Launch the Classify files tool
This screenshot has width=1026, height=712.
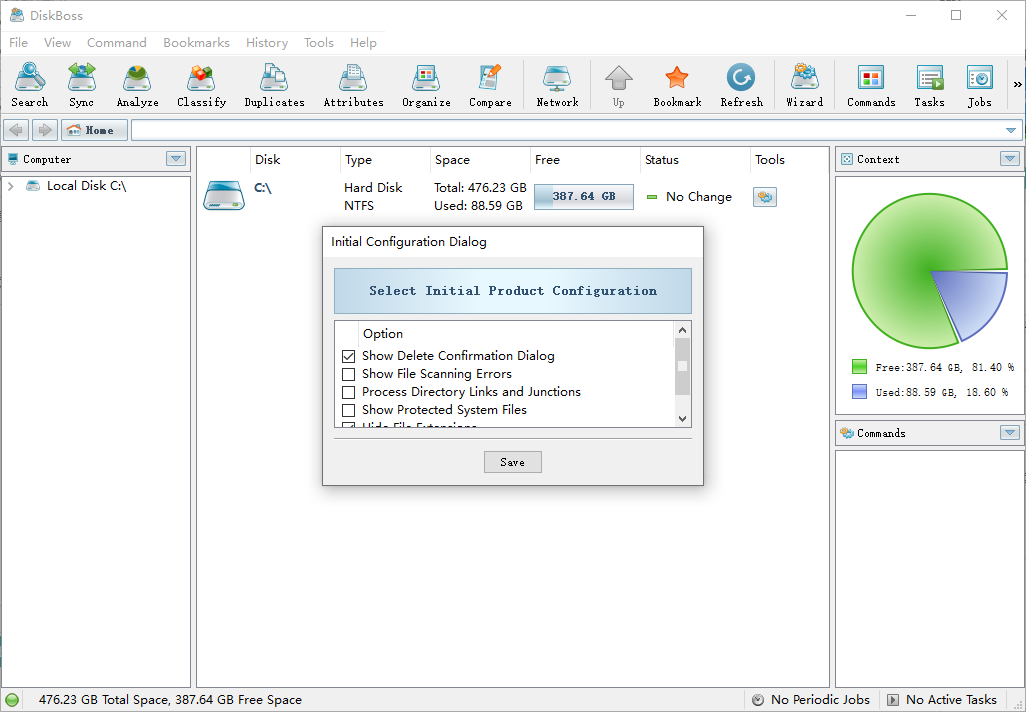[x=201, y=85]
